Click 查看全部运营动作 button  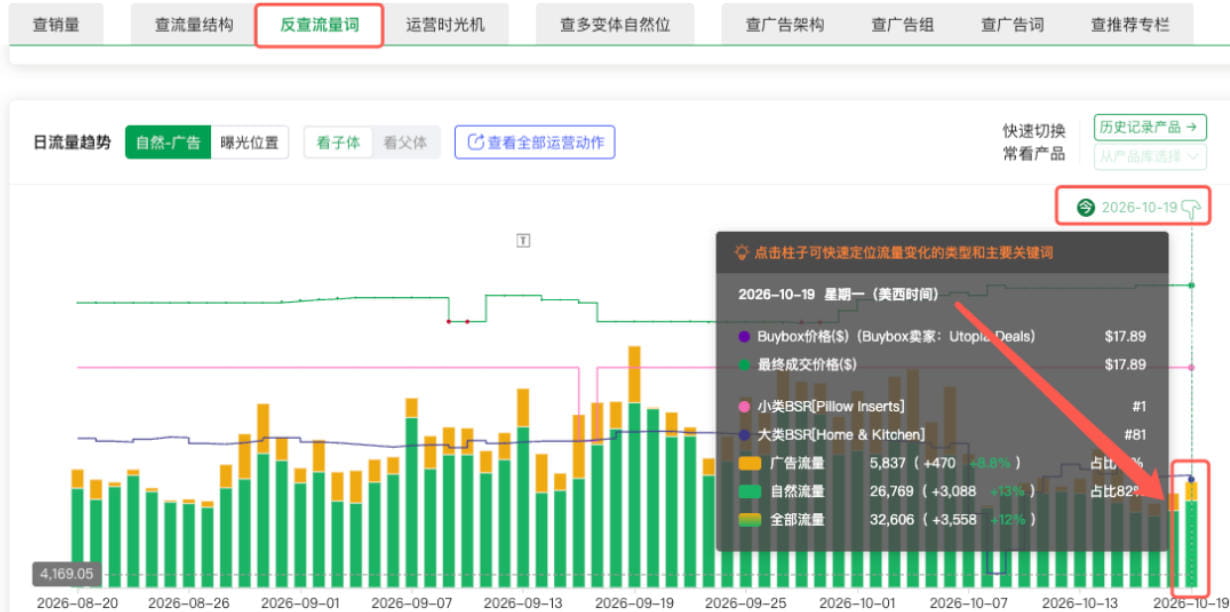(x=535, y=142)
